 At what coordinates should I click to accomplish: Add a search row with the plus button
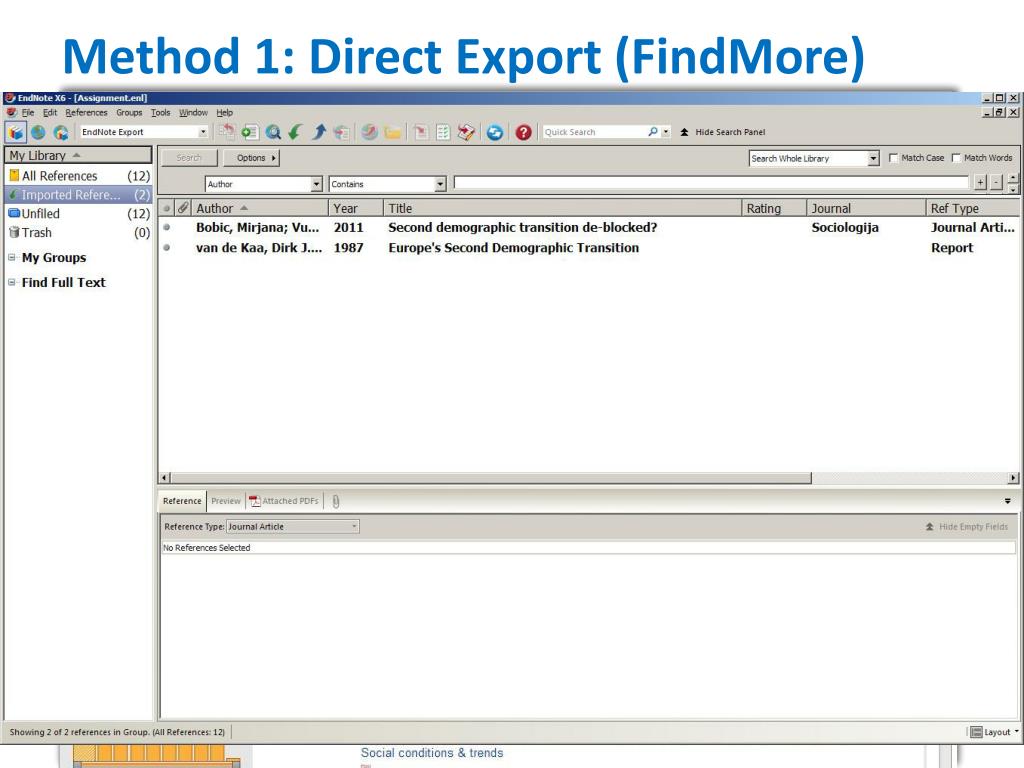point(980,183)
